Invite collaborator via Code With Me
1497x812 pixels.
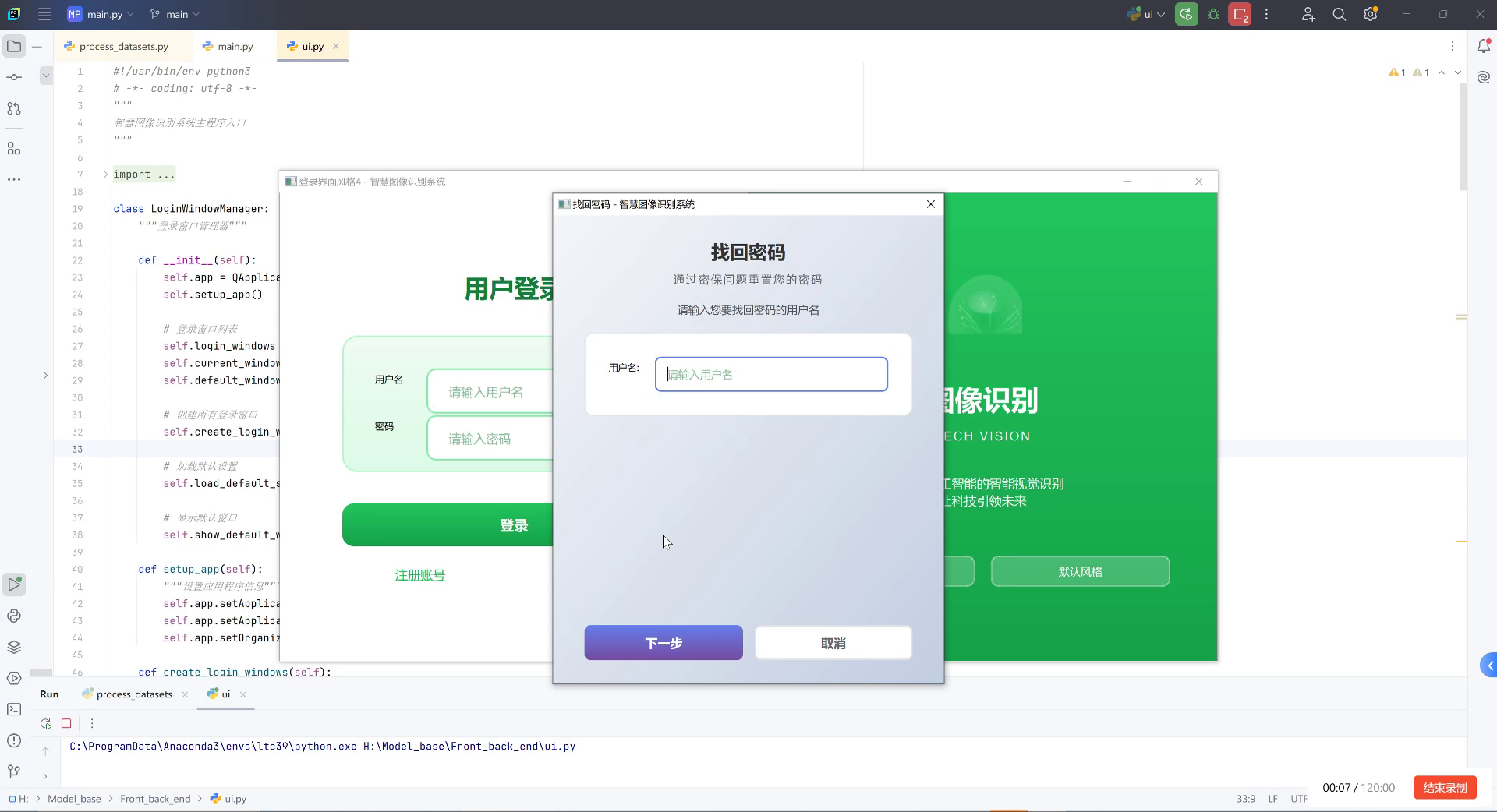click(x=1308, y=14)
